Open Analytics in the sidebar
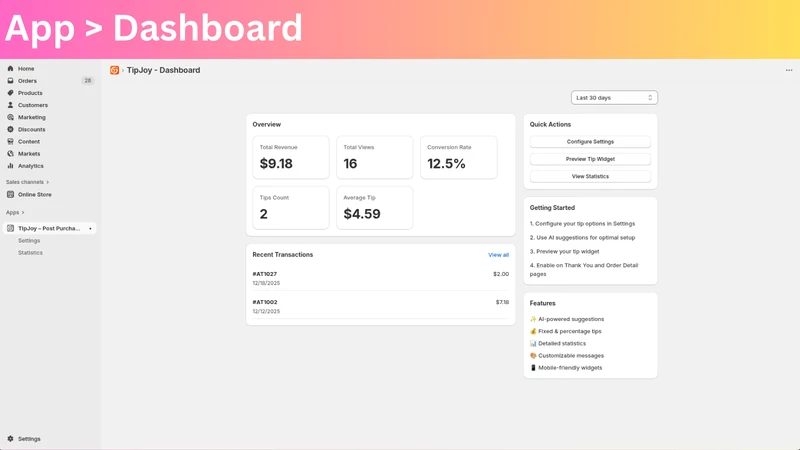This screenshot has height=450, width=800. tap(31, 166)
